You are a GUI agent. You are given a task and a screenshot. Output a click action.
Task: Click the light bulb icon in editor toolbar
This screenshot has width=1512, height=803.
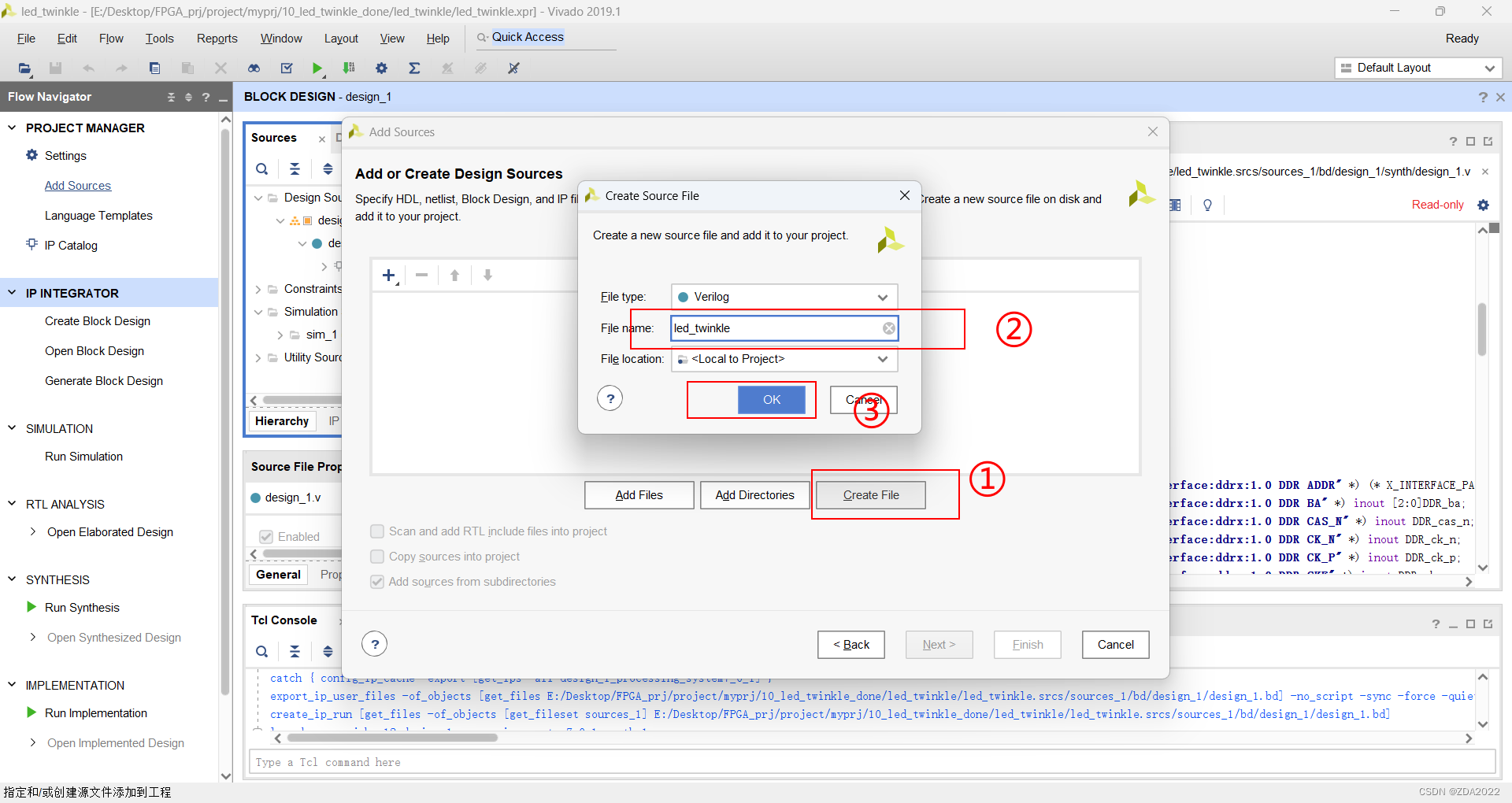click(x=1207, y=205)
